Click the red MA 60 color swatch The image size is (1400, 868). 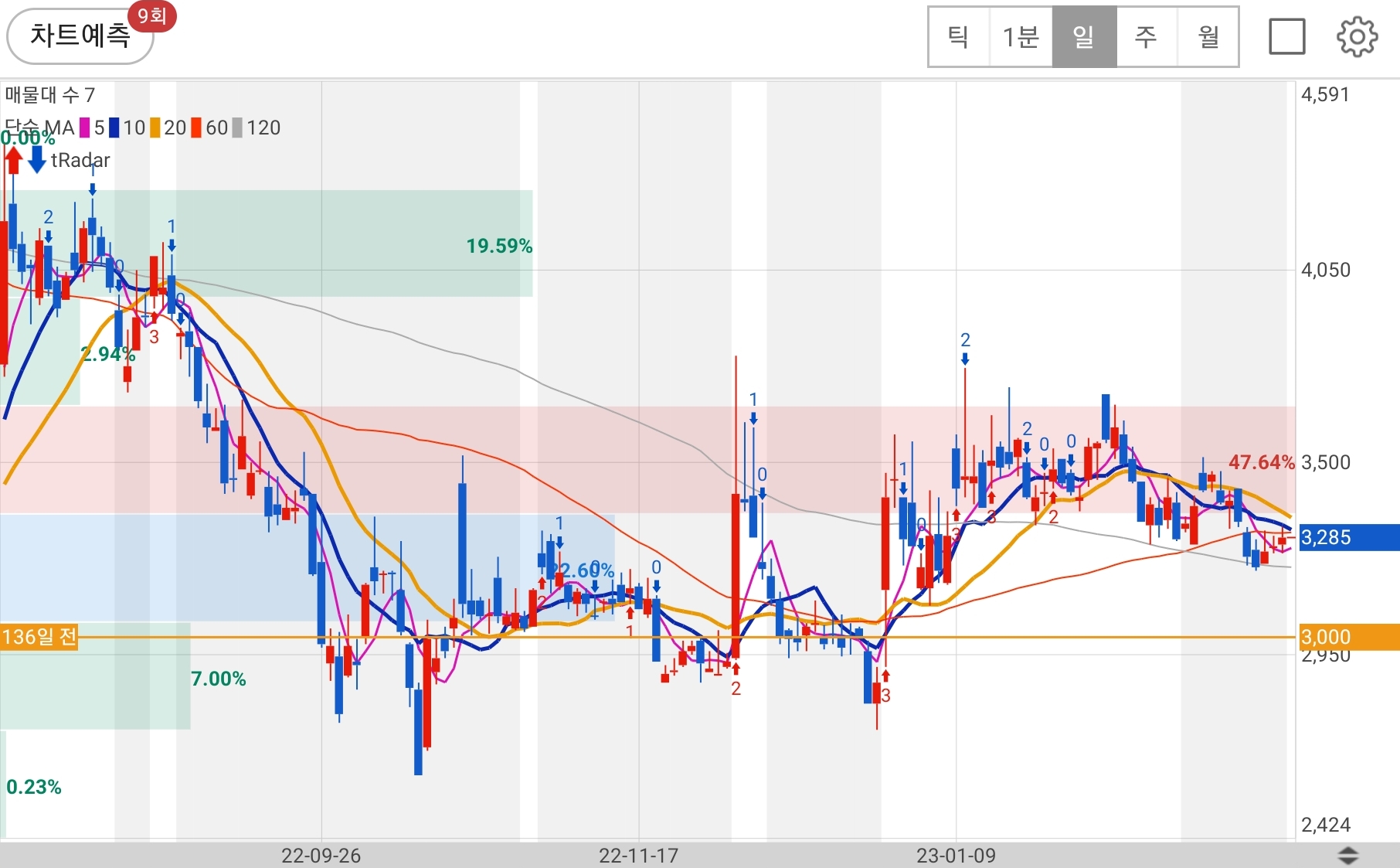click(x=196, y=128)
